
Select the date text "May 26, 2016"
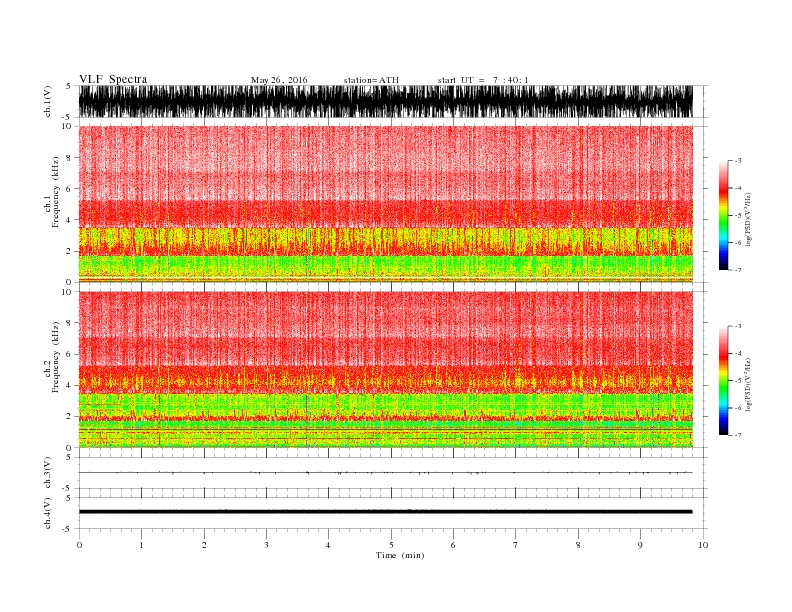point(279,80)
